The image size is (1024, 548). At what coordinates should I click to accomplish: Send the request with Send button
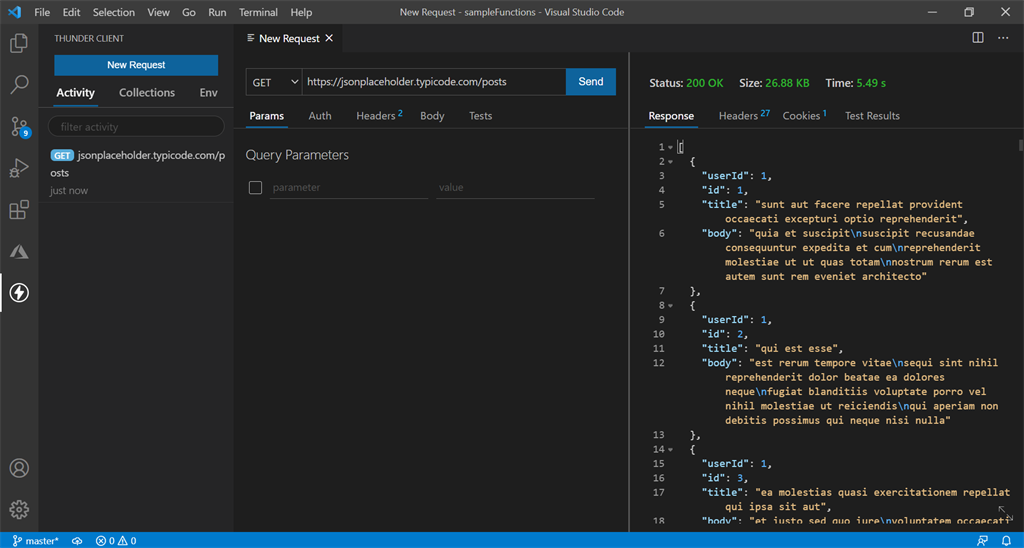[x=591, y=82]
